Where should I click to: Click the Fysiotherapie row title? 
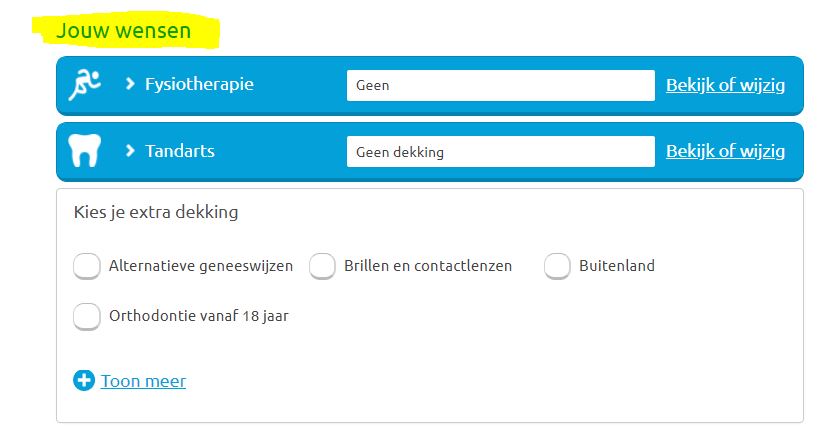199,84
